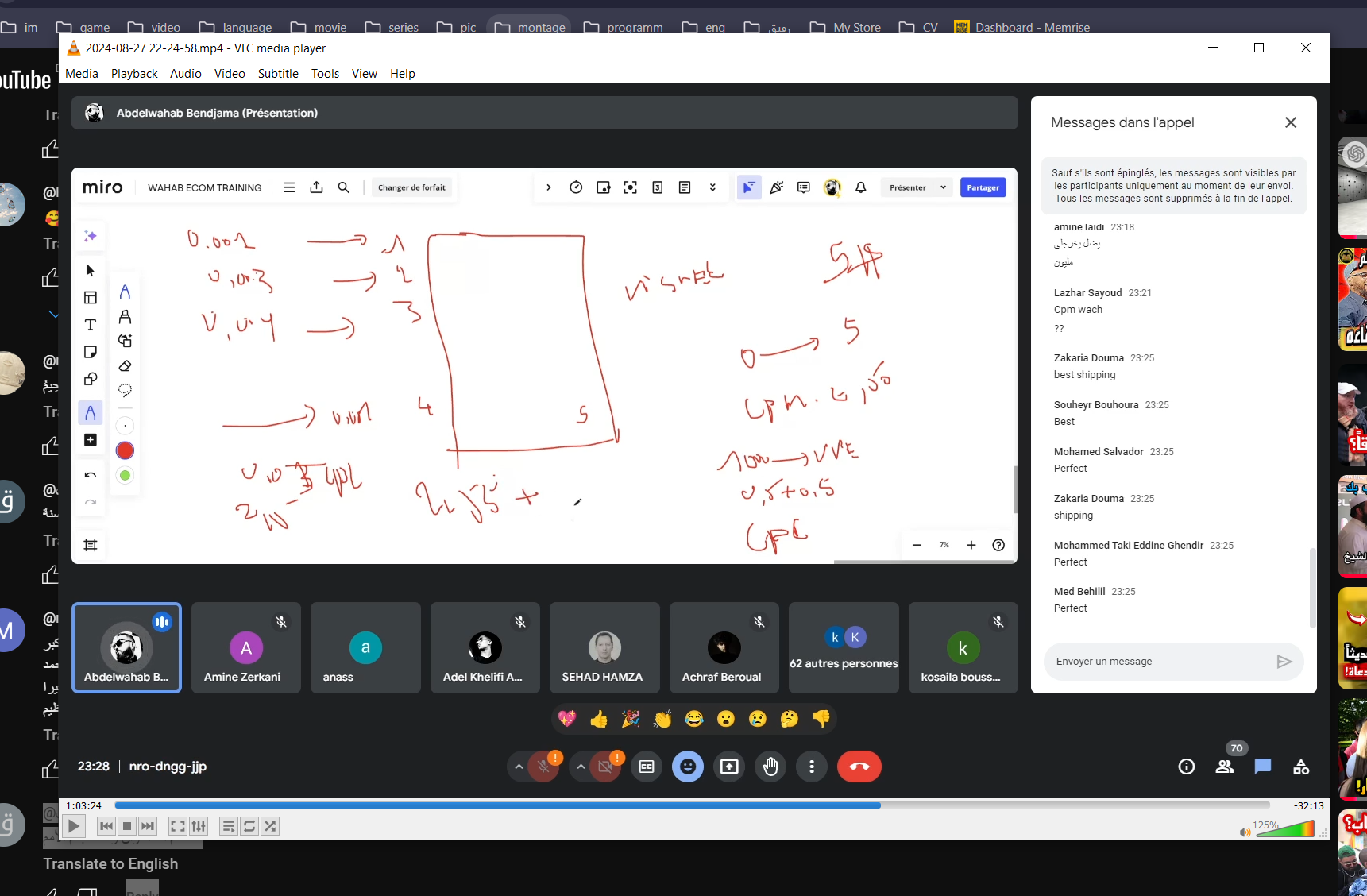Click the blue Partager button

(983, 187)
